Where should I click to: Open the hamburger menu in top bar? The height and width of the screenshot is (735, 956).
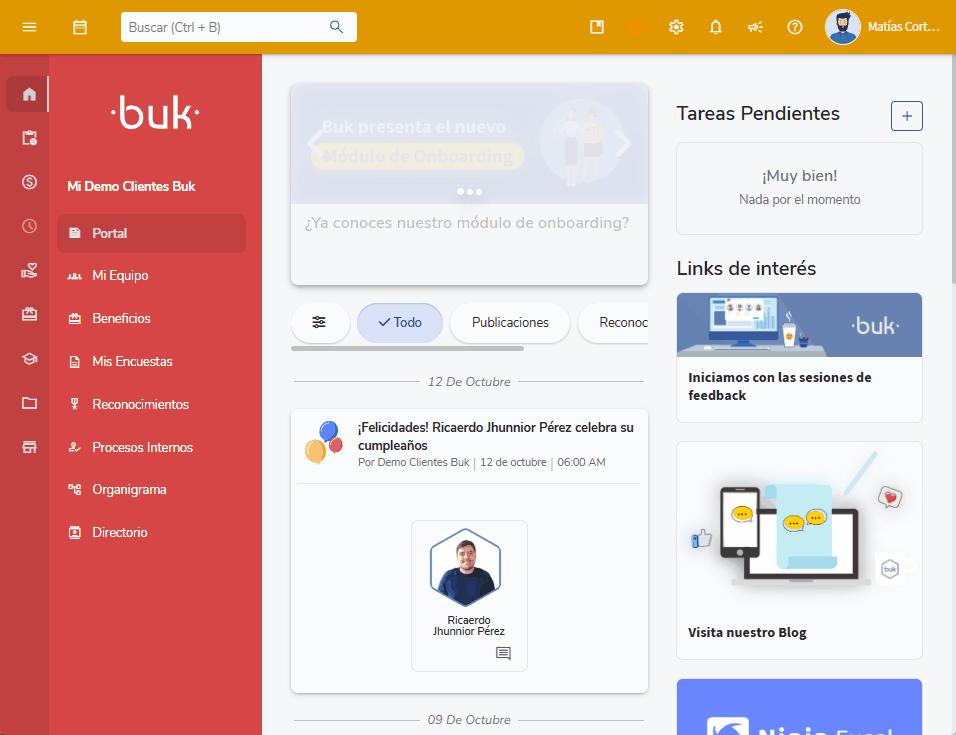29,27
